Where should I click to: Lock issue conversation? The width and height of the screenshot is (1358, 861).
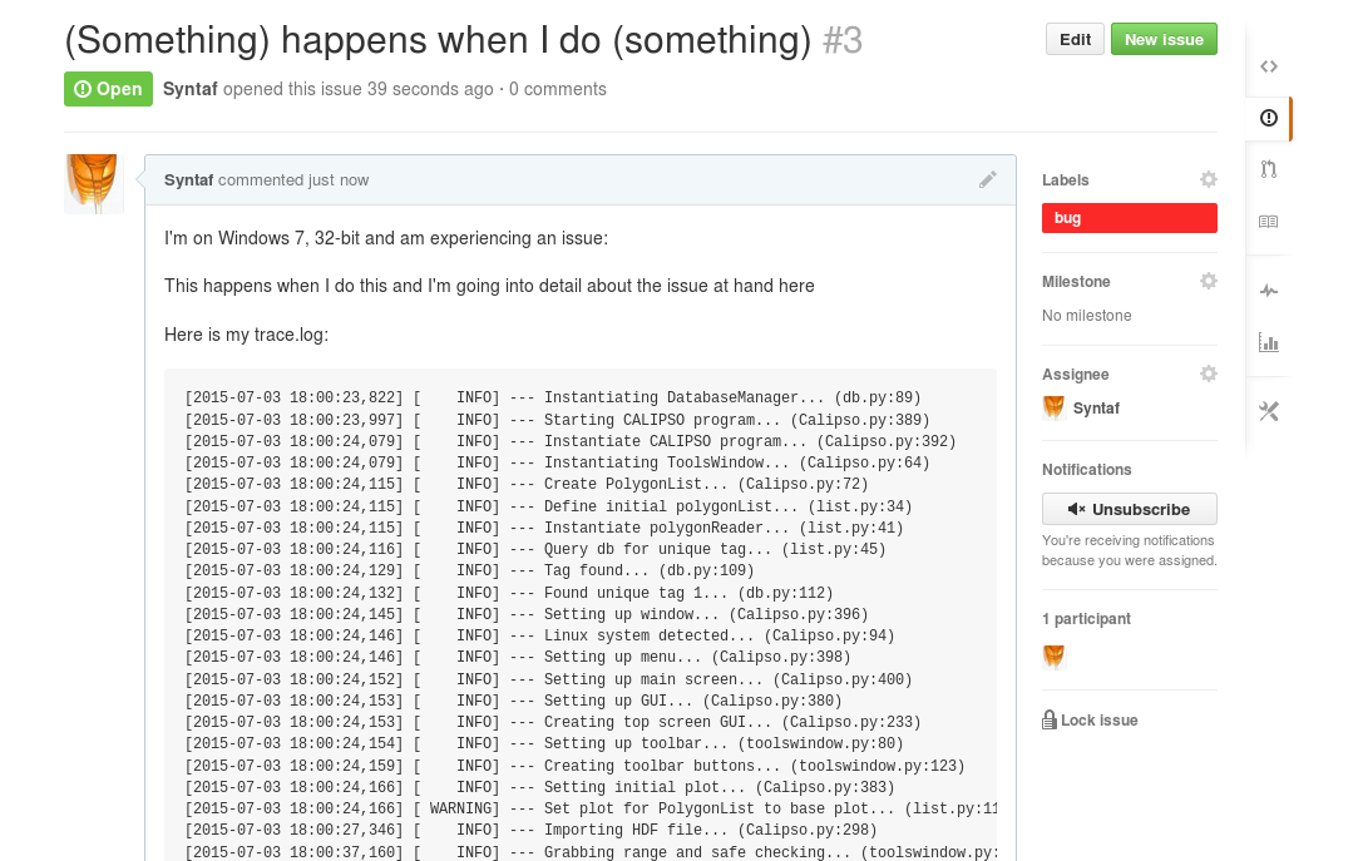[1090, 720]
